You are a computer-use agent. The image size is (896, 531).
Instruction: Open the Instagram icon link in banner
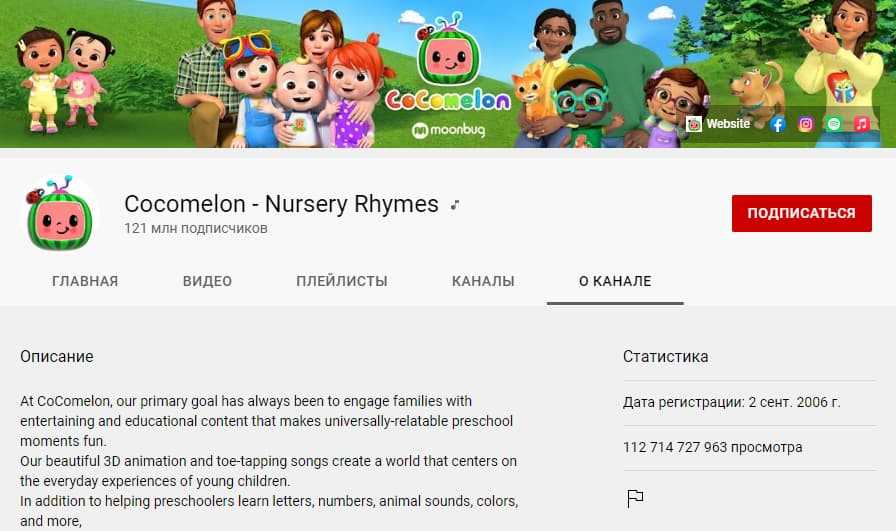pos(806,124)
